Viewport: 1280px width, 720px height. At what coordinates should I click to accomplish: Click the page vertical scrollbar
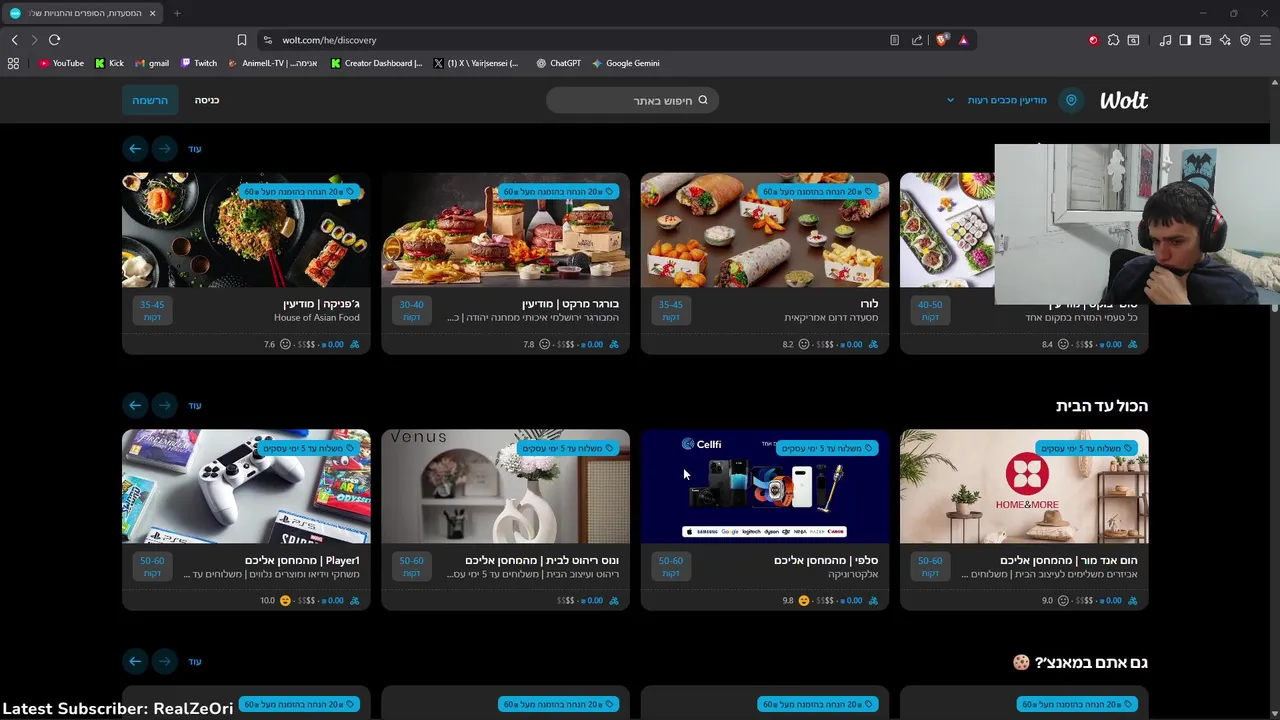coord(1275,400)
